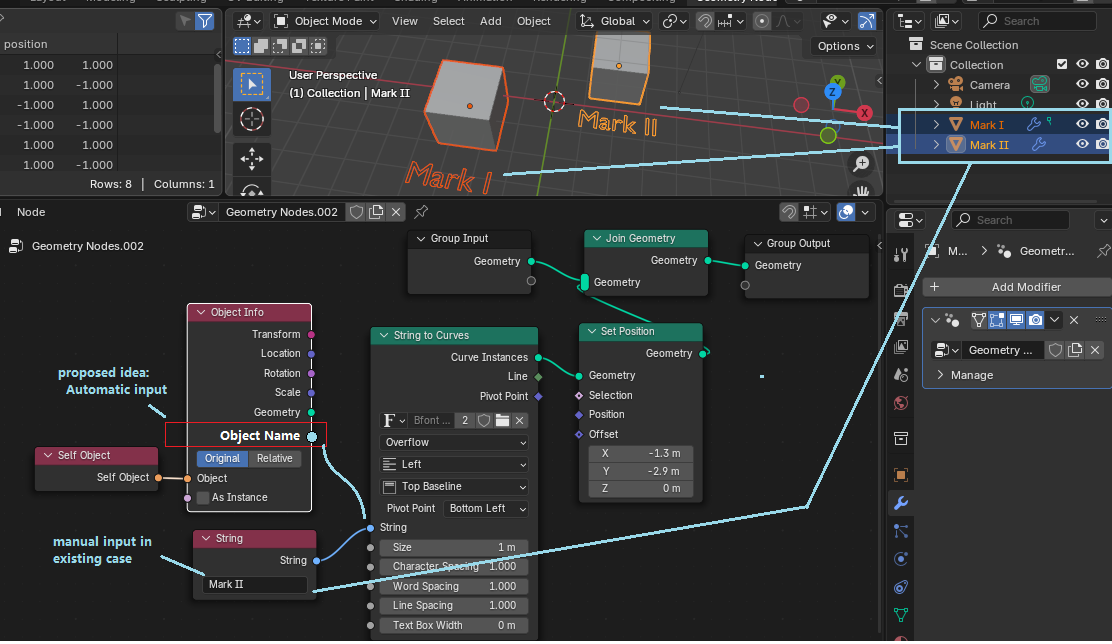Image resolution: width=1112 pixels, height=644 pixels.
Task: Click the outliner Search field
Action: (1038, 21)
